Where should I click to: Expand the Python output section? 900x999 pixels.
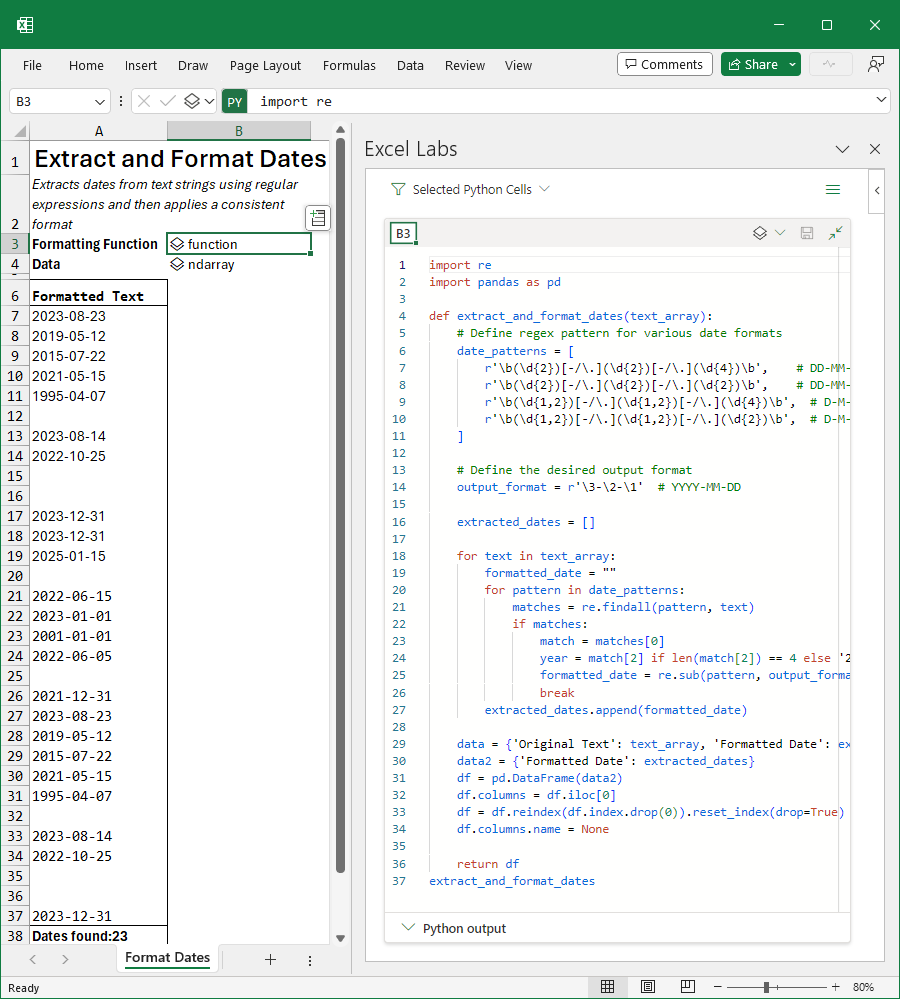[408, 928]
